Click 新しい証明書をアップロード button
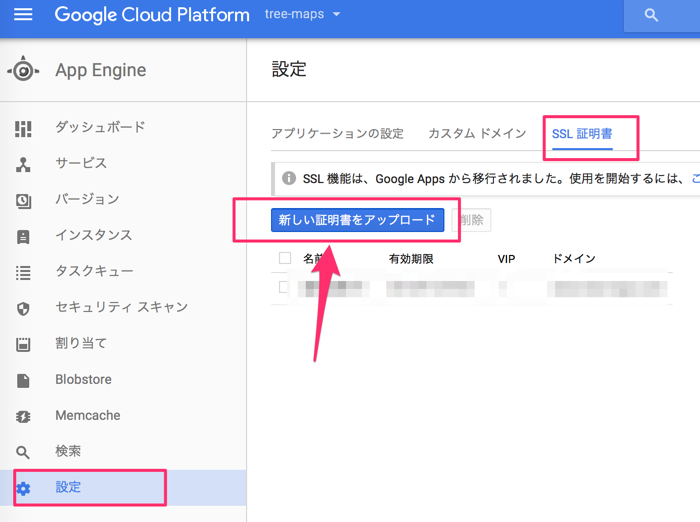Viewport: 700px width, 522px height. [x=357, y=220]
